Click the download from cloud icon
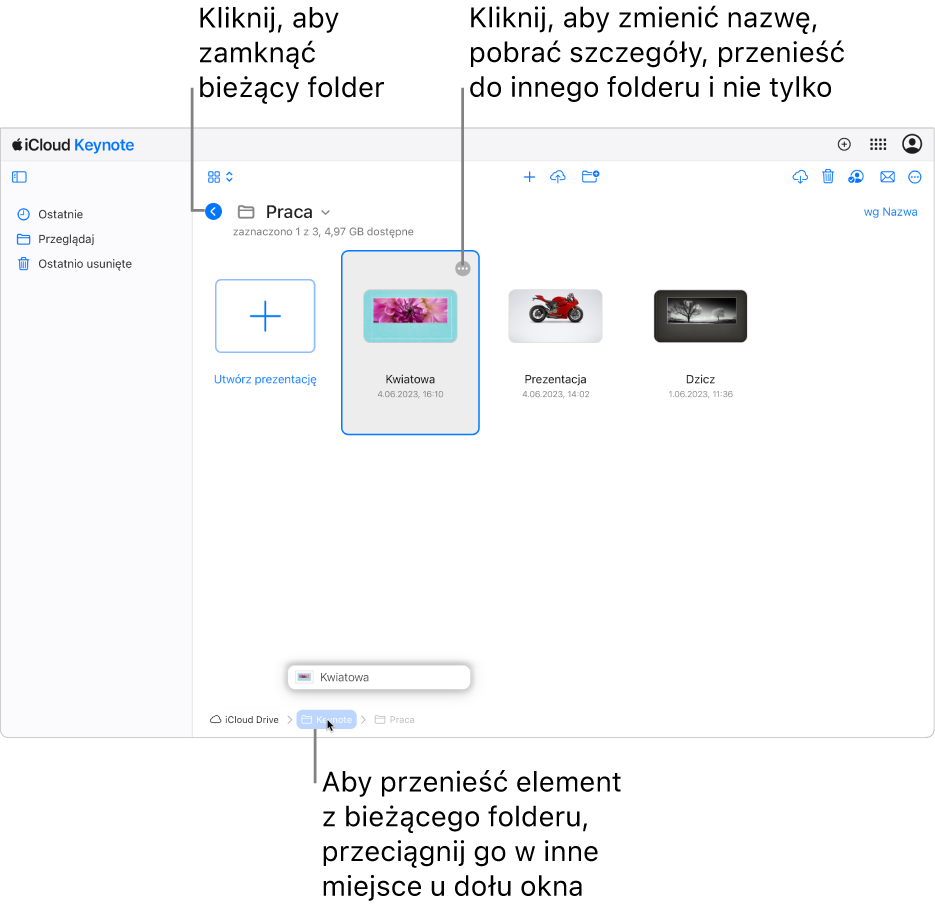This screenshot has height=913, width=935. (800, 177)
